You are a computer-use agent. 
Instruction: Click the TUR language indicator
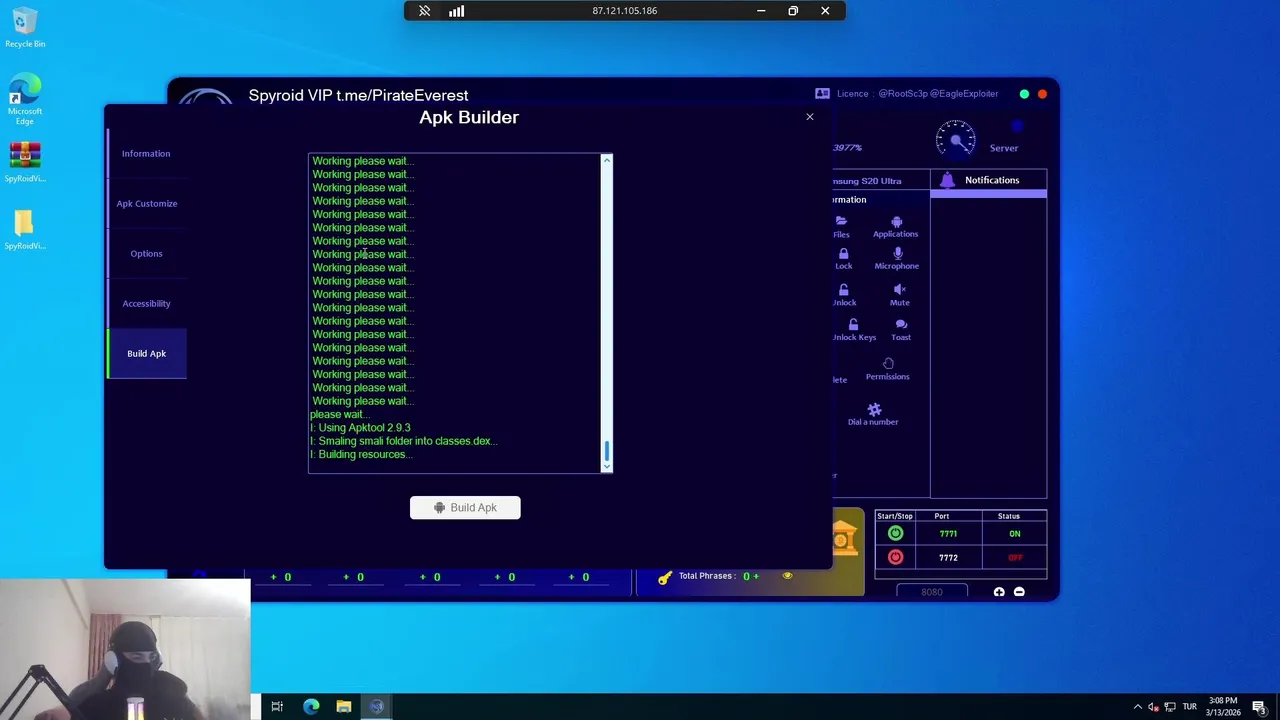coord(1190,707)
